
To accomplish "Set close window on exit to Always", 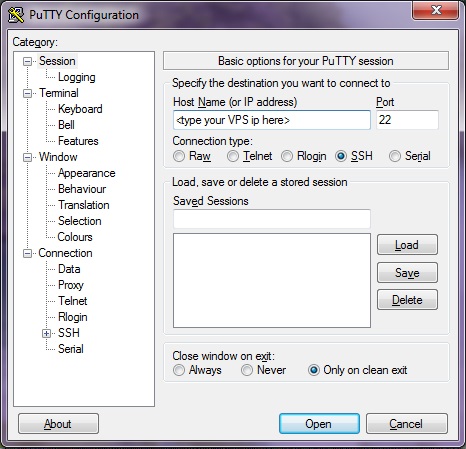I will pyautogui.click(x=179, y=370).
